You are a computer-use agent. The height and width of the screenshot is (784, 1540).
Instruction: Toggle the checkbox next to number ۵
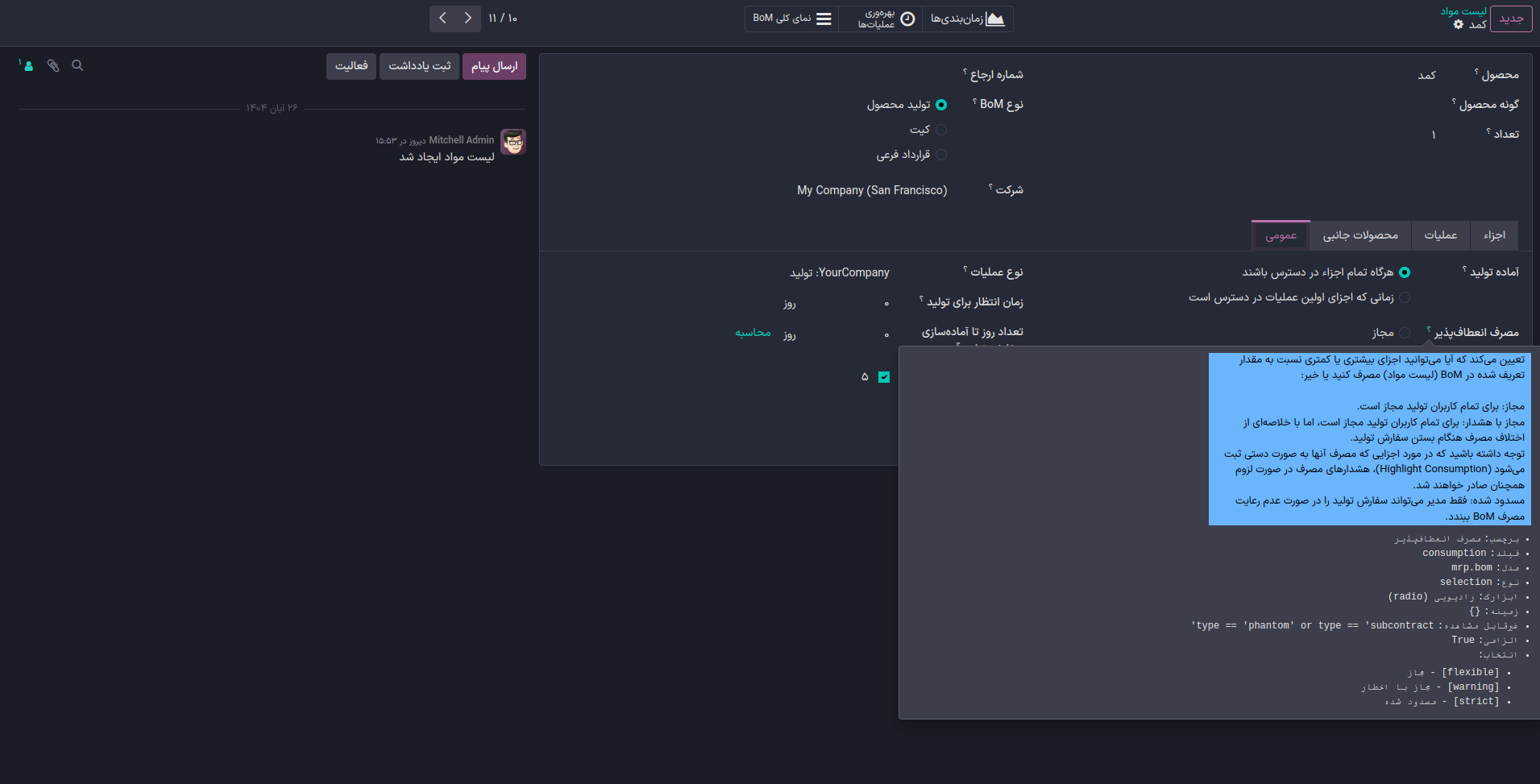point(884,377)
